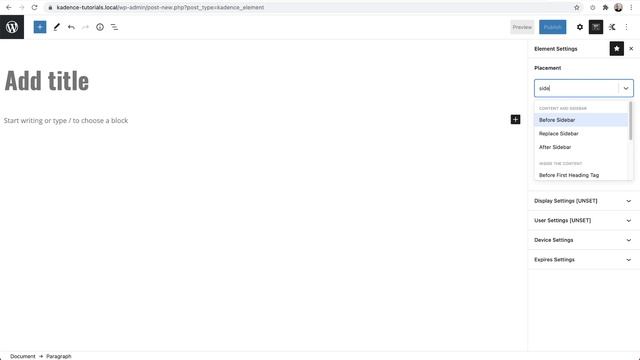Open the browser extensions puzzle icon

pos(605,7)
